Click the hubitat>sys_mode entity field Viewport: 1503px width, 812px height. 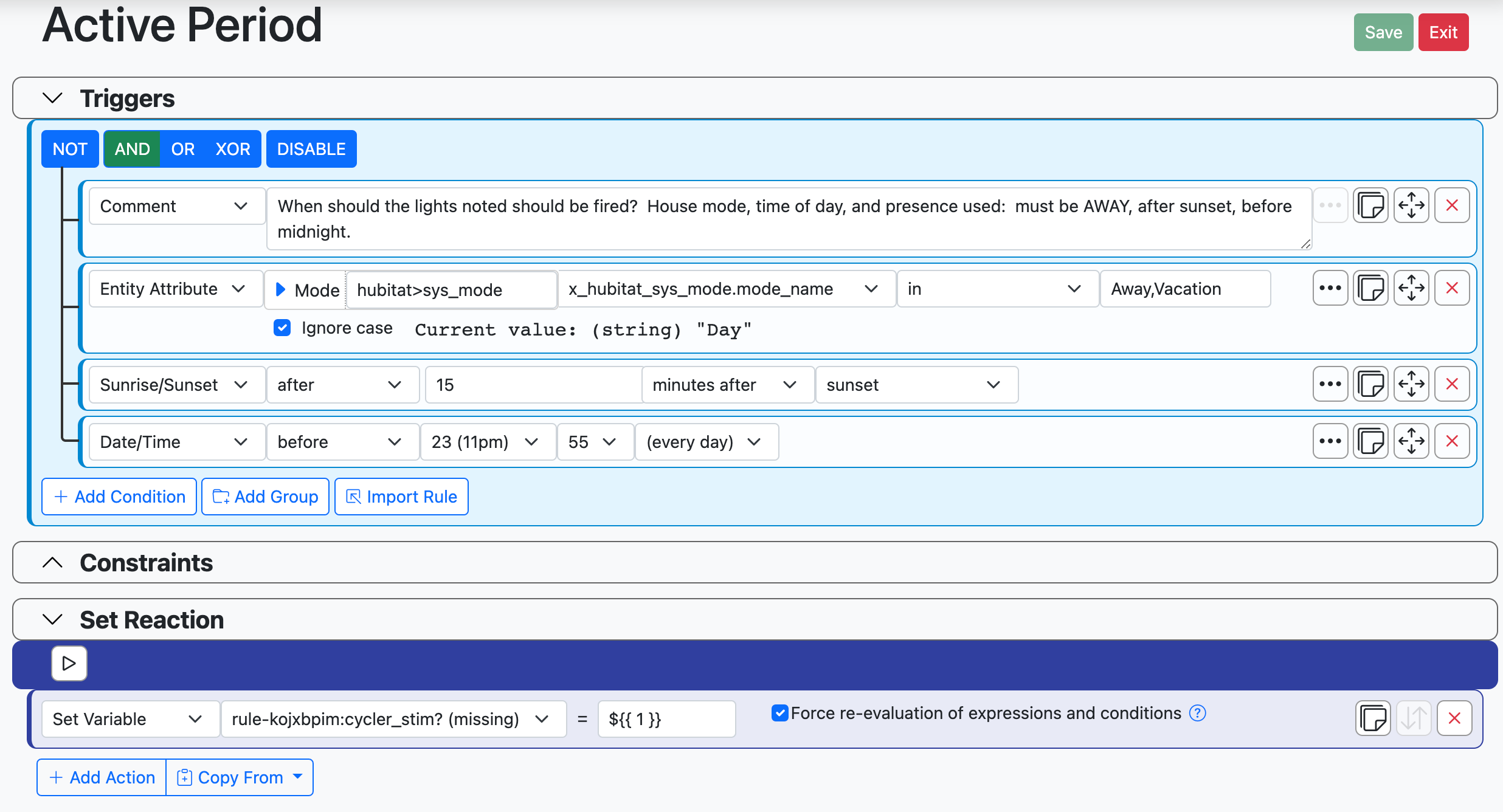click(x=451, y=290)
